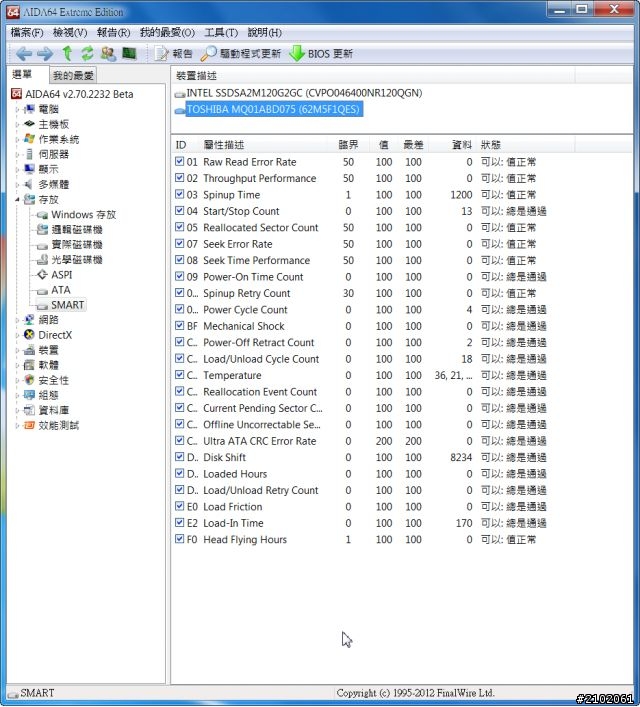Viewport: 640px width, 707px height.
Task: Click the Forward navigation arrow
Action: [x=45, y=54]
